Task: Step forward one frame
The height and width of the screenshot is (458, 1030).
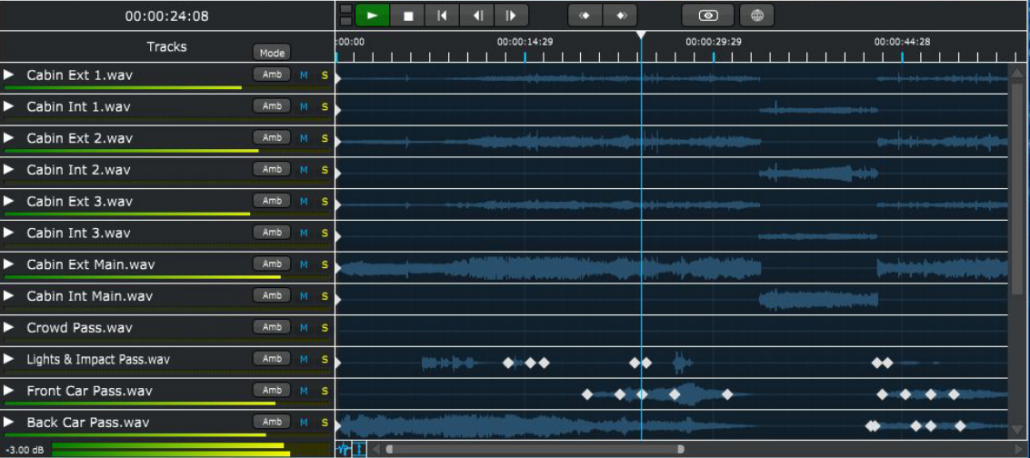Action: (510, 15)
